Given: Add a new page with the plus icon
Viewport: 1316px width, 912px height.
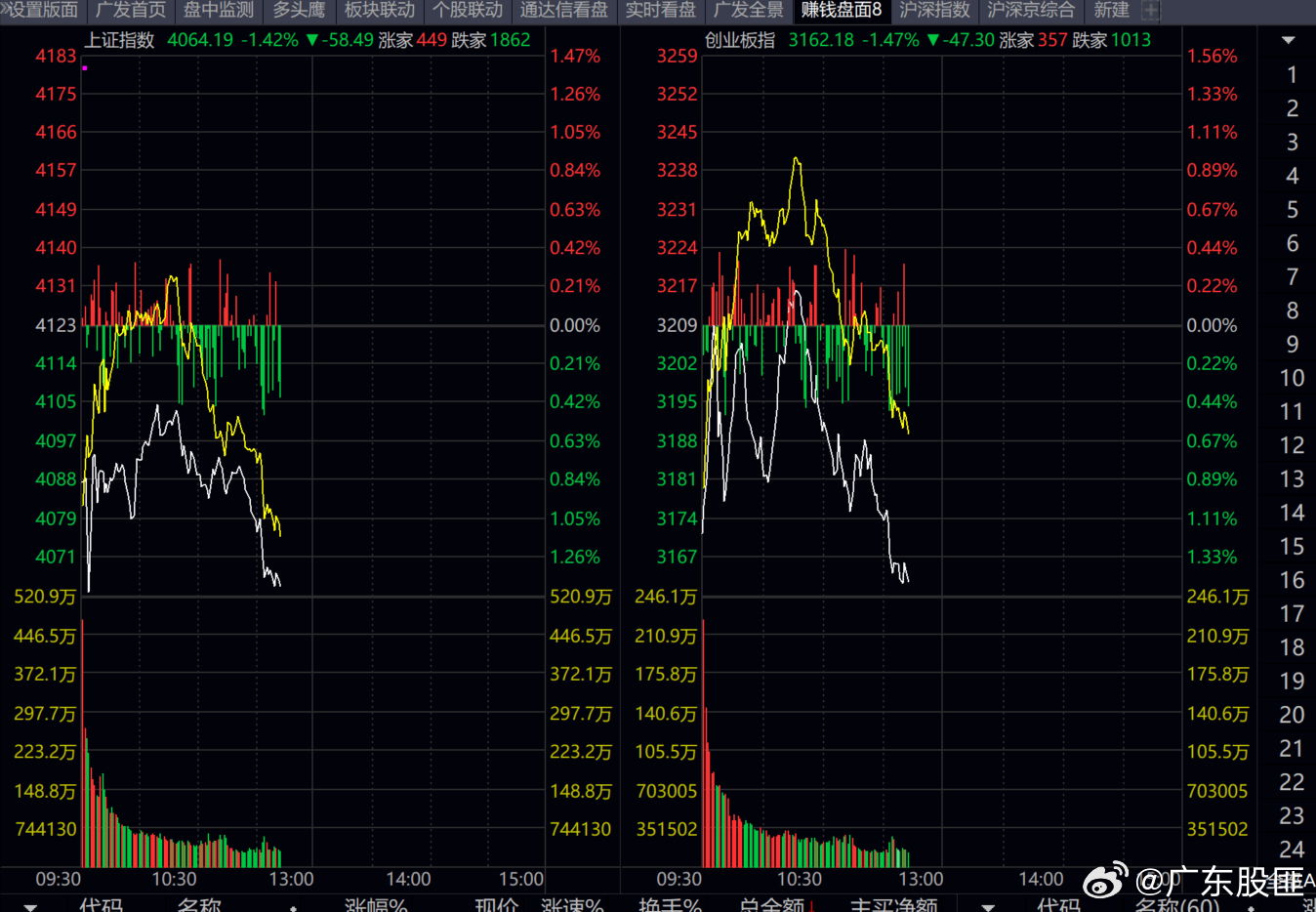Looking at the screenshot, I should click(1151, 11).
